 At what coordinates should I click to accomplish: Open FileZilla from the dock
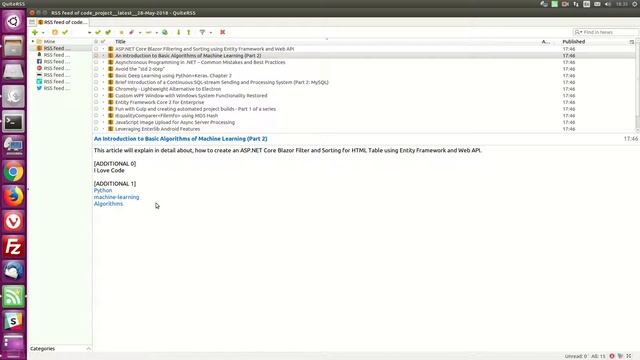click(x=13, y=247)
